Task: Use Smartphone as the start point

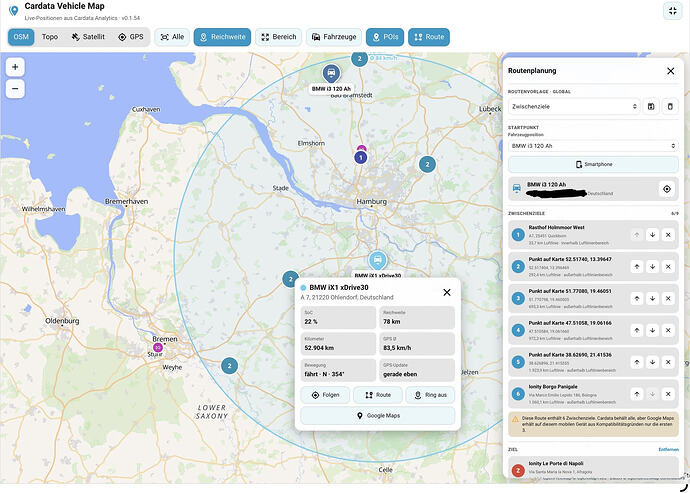Action: coord(593,164)
